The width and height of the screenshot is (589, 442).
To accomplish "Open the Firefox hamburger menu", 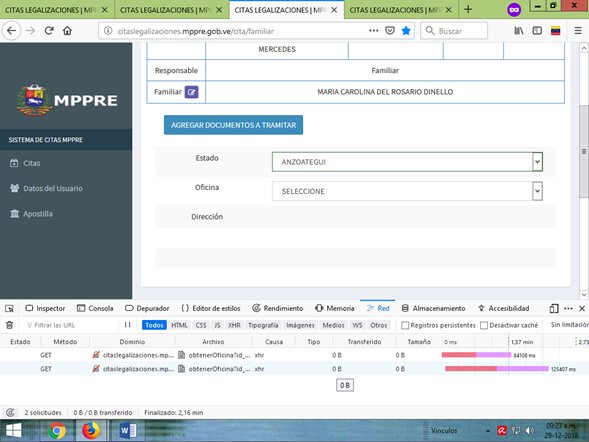I will coord(578,31).
